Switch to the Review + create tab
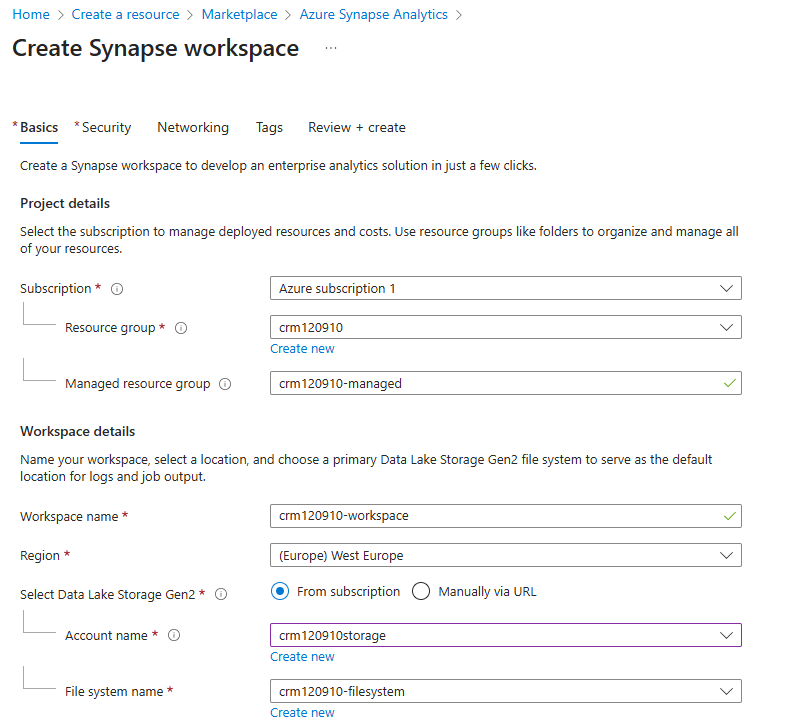Image resolution: width=785 pixels, height=727 pixels. tap(356, 128)
